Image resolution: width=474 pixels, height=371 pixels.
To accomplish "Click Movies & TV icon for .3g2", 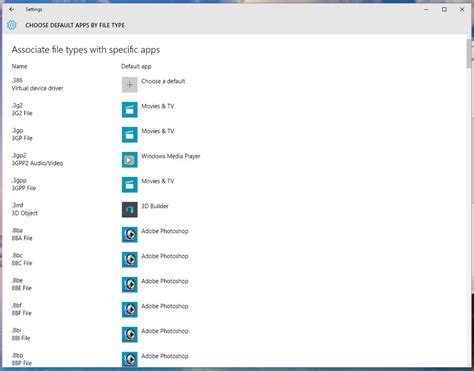I will click(x=130, y=110).
